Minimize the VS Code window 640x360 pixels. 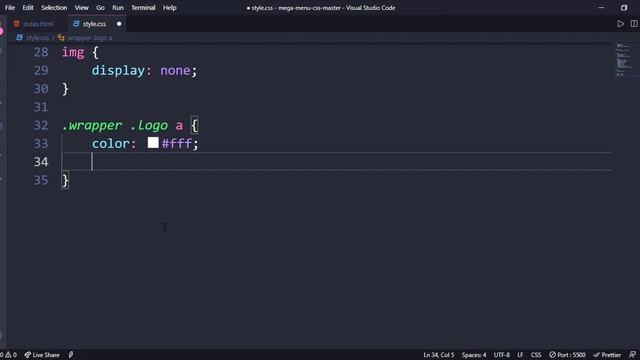click(601, 8)
